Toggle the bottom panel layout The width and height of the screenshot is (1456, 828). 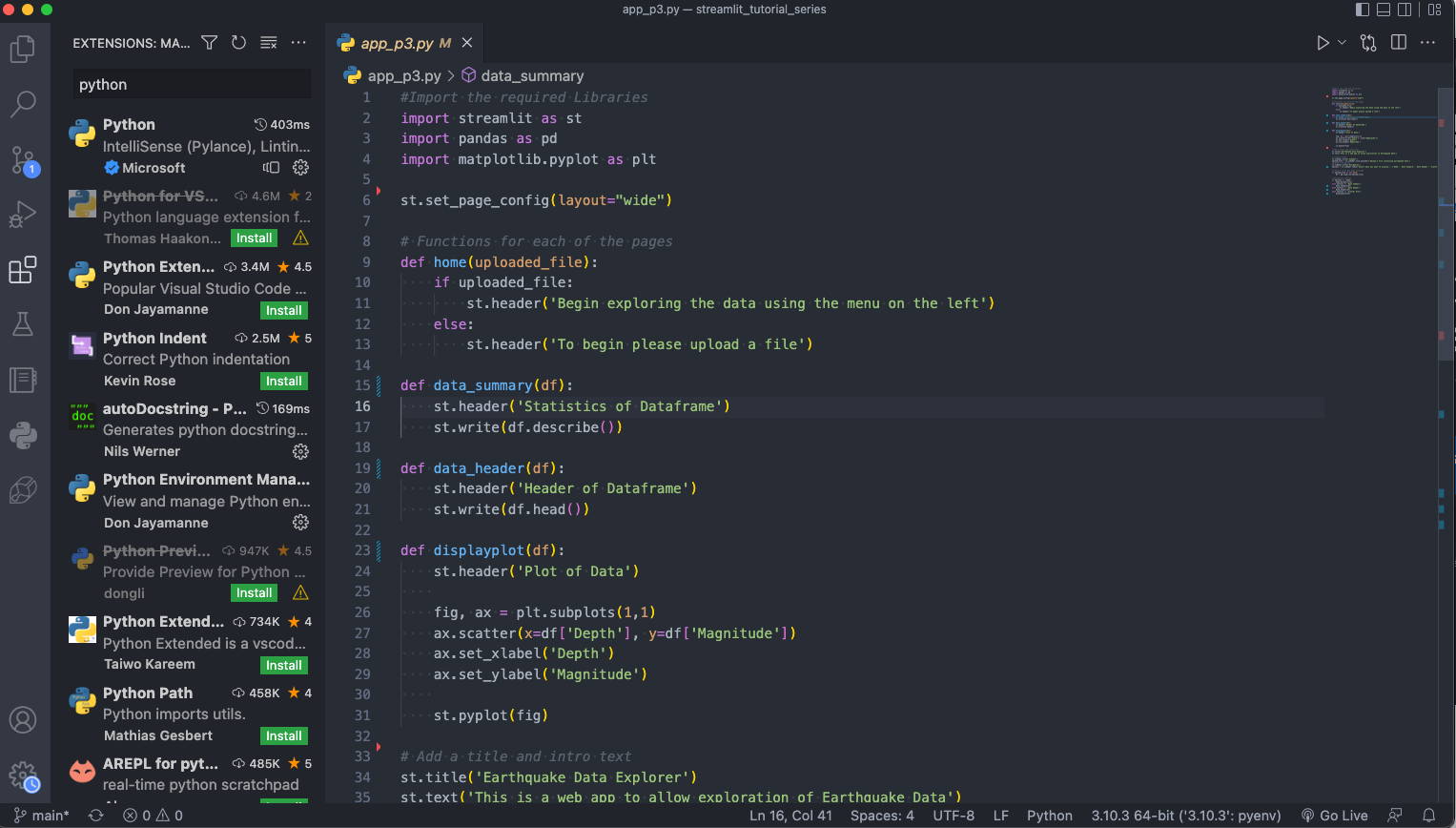pos(1384,10)
